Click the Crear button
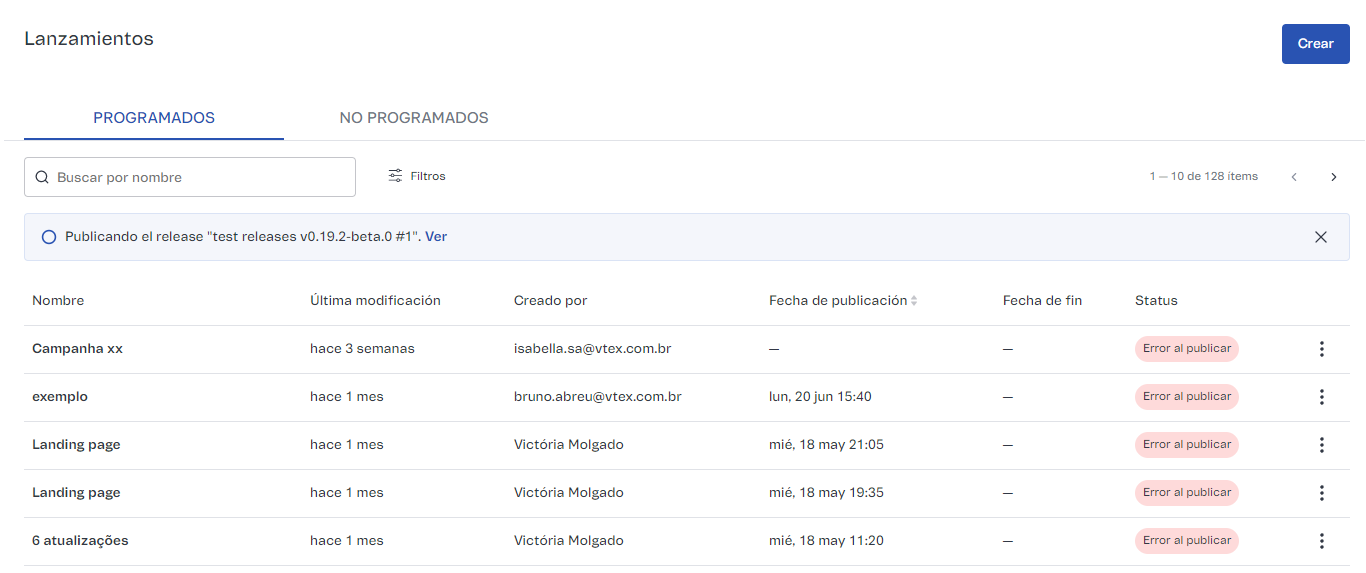 (x=1315, y=44)
